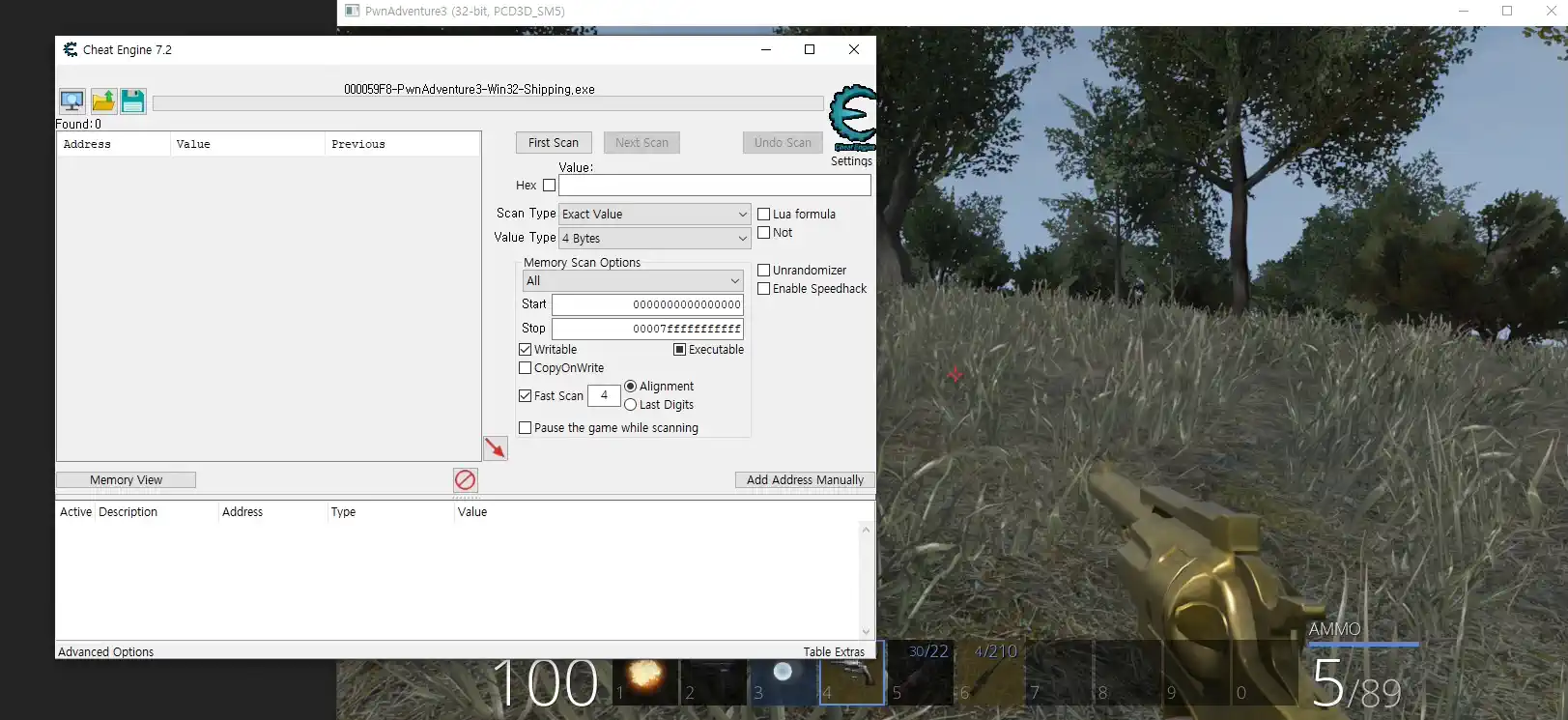Click the Previous column header
This screenshot has height=720, width=1568.
(402, 144)
